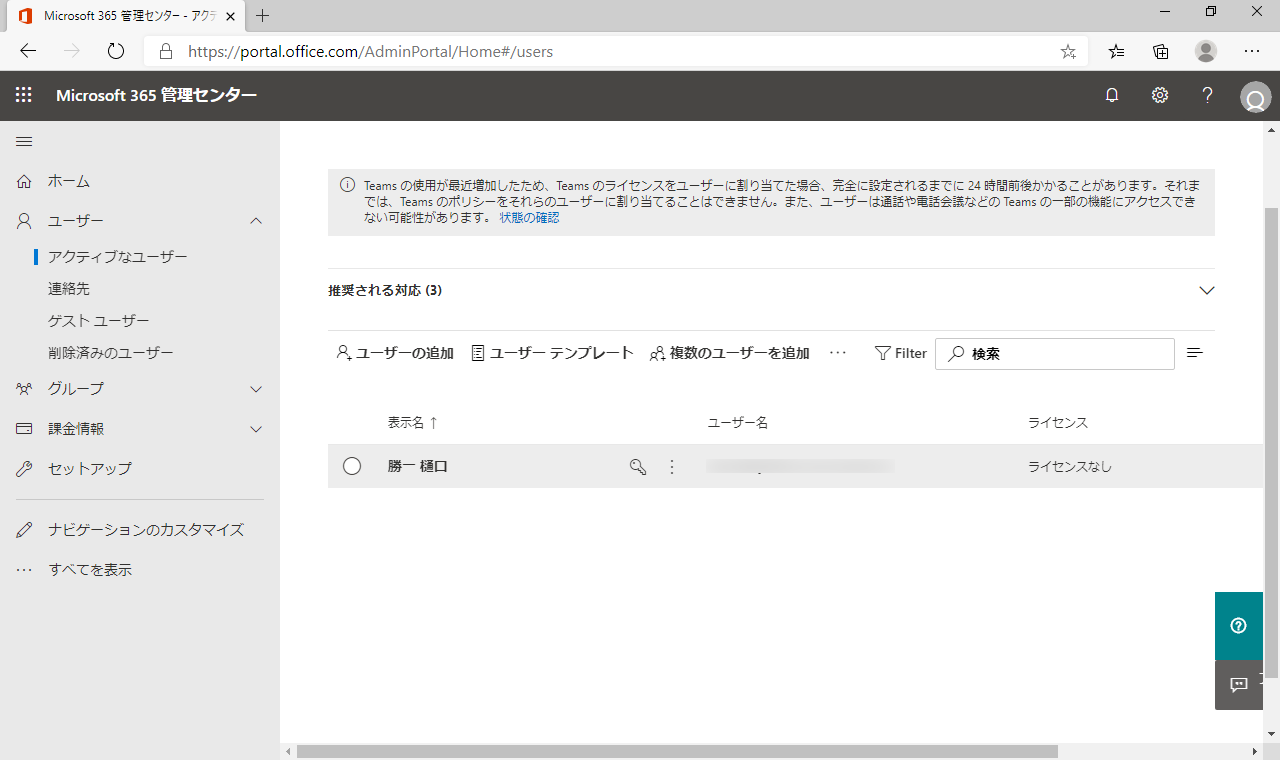Click the ライセンス column header
This screenshot has height=760, width=1280.
1057,423
